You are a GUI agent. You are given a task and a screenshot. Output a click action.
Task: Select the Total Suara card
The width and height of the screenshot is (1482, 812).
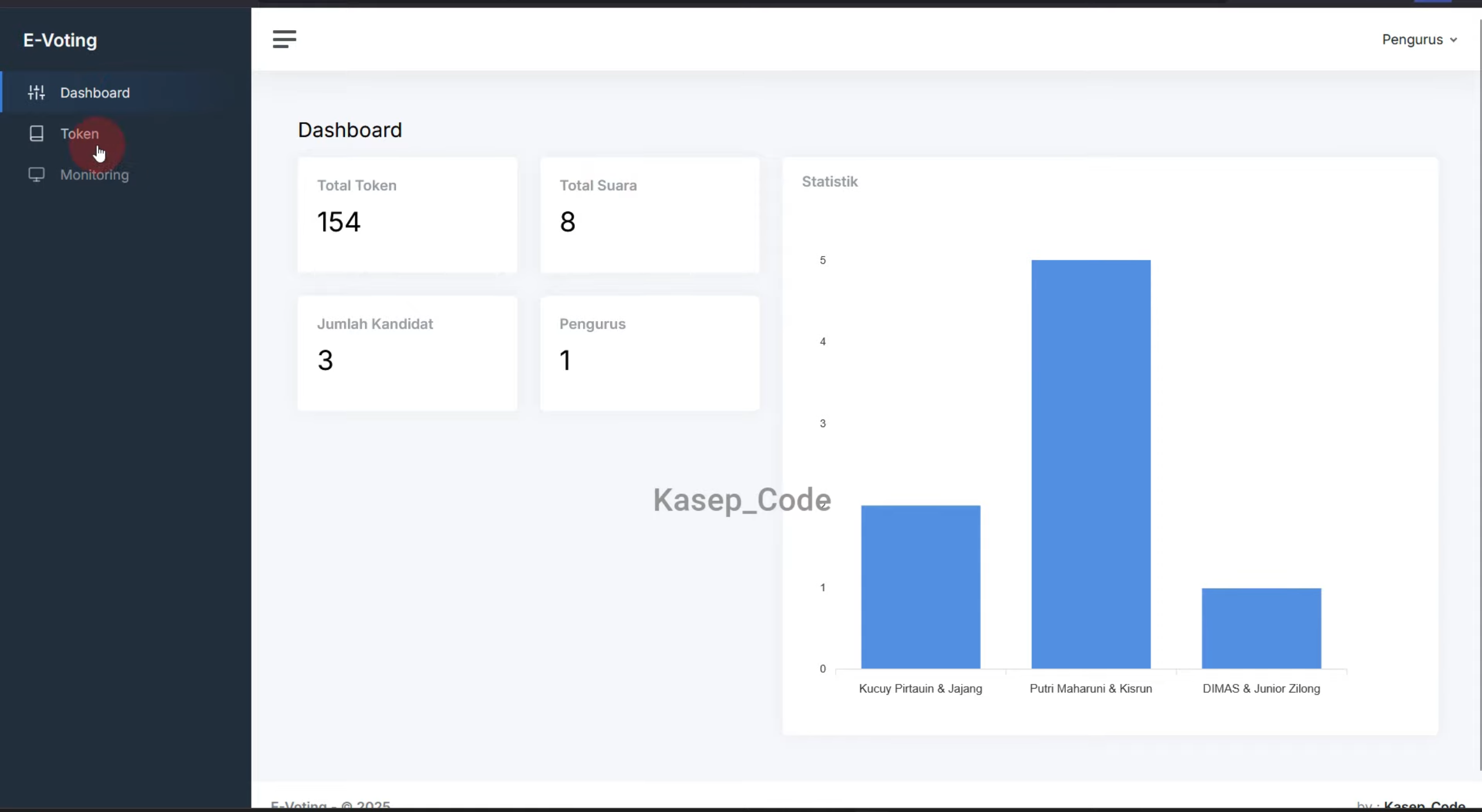coord(649,214)
